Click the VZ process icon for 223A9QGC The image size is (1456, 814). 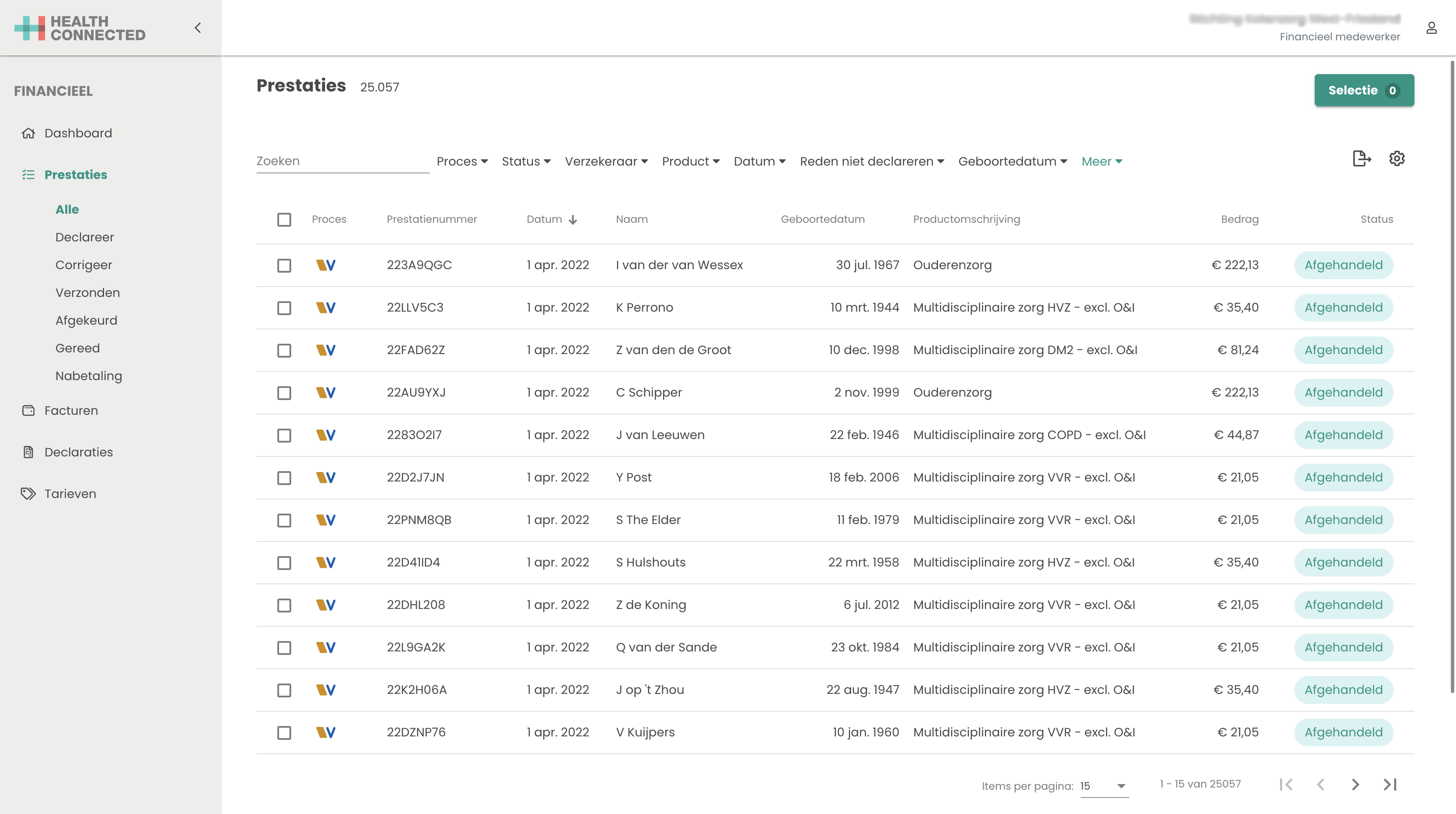tap(325, 265)
